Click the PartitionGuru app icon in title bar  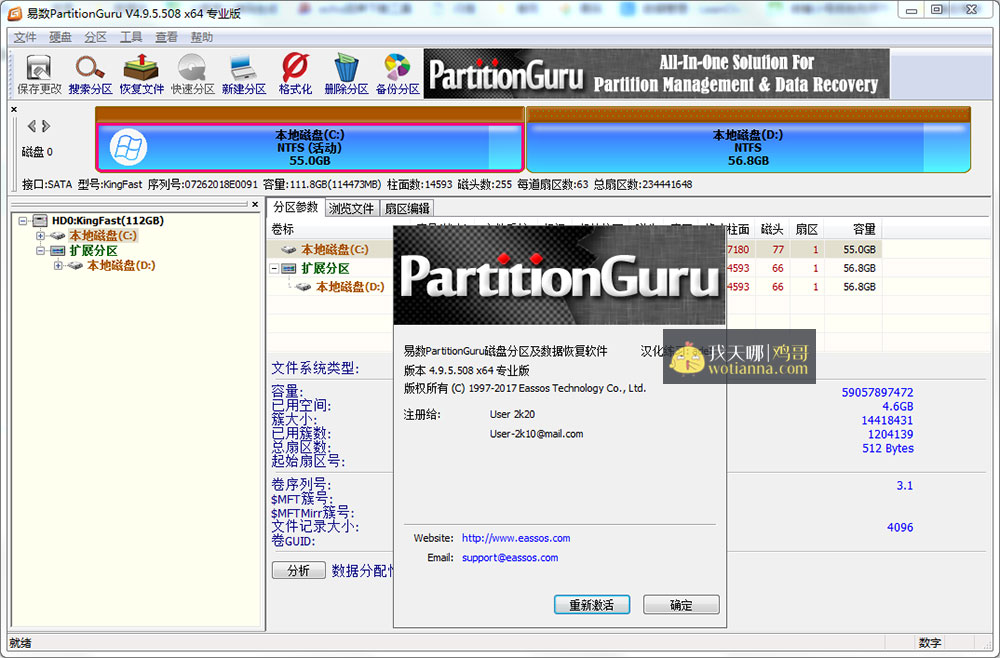pyautogui.click(x=14, y=13)
